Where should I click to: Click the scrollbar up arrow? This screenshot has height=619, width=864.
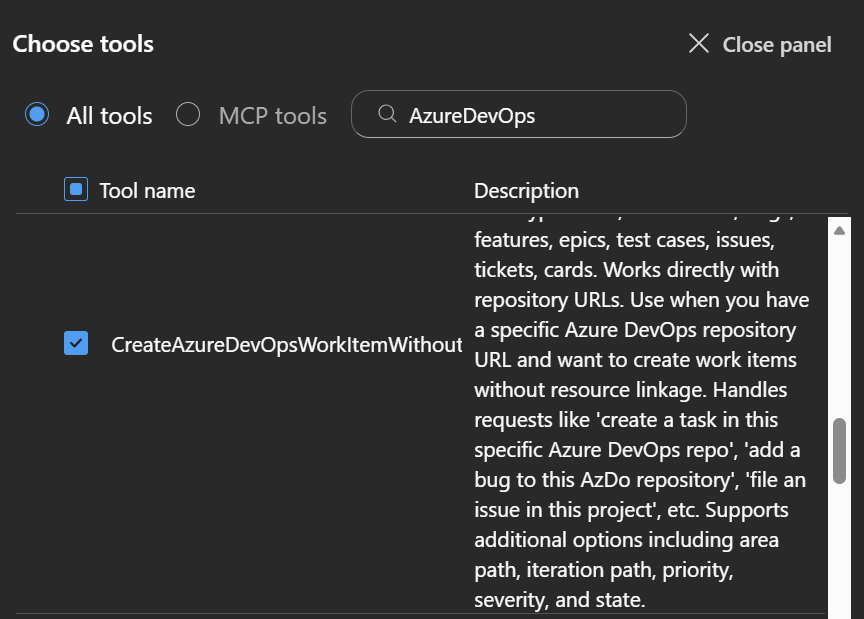coord(839,231)
